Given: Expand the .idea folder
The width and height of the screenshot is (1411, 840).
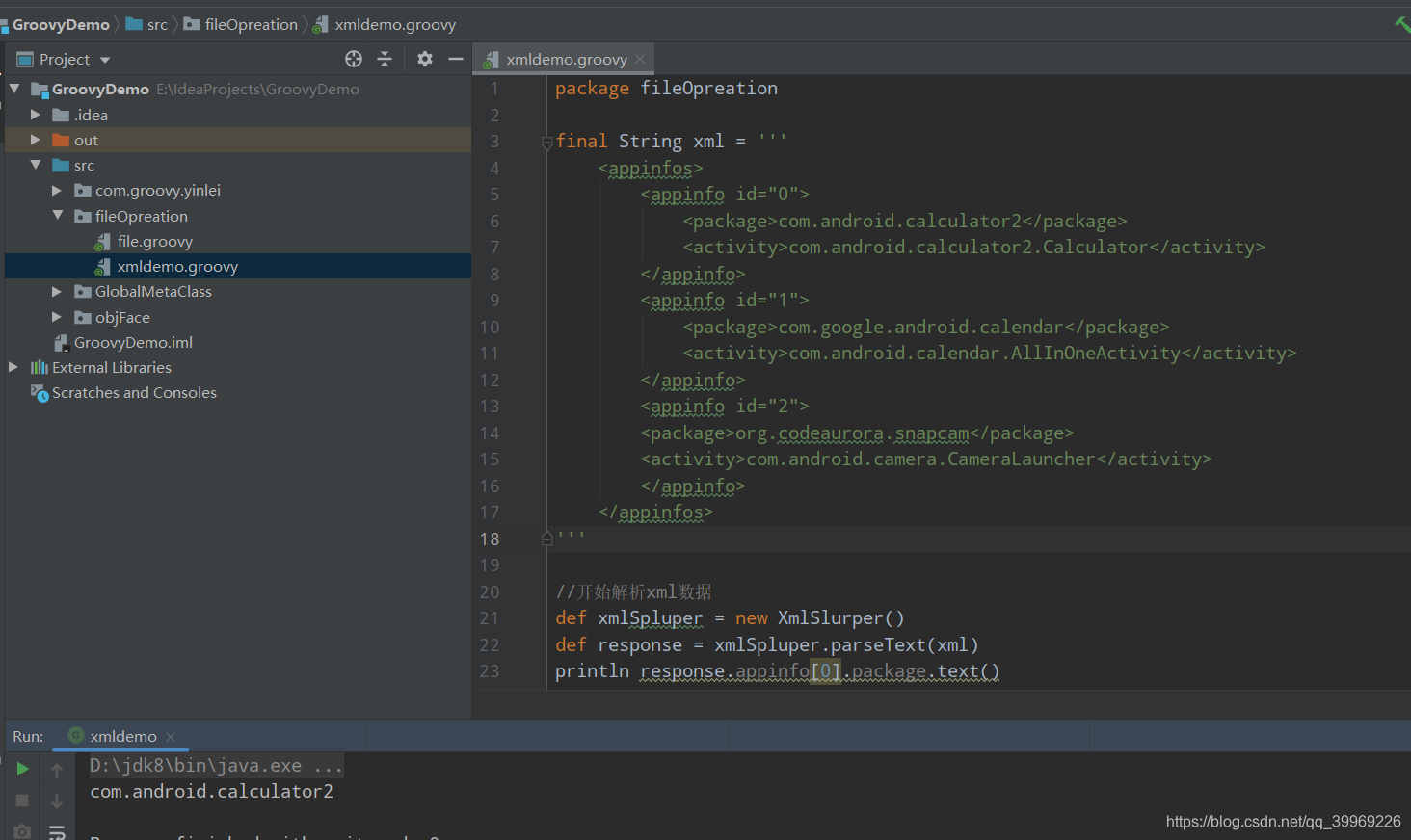Looking at the screenshot, I should pos(36,115).
